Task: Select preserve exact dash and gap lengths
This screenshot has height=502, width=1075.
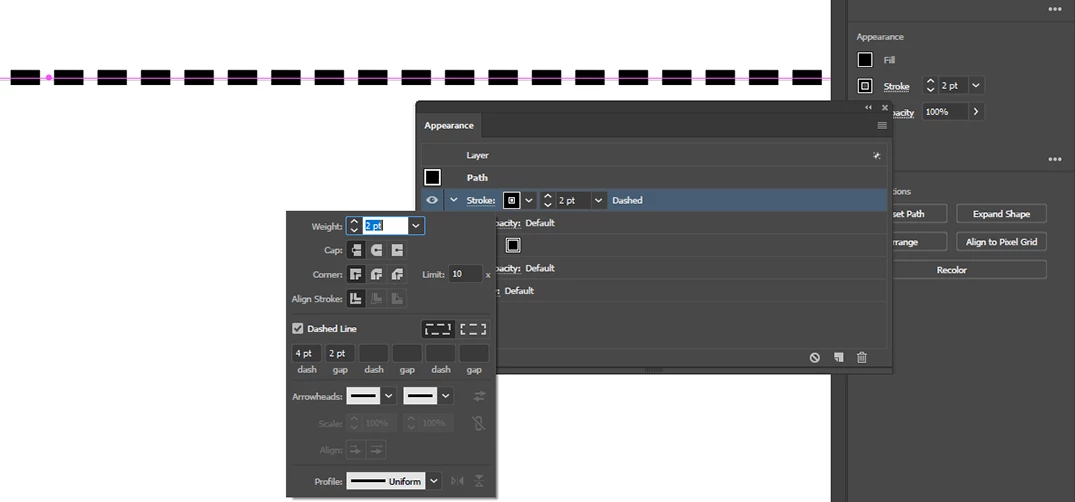Action: click(x=438, y=329)
